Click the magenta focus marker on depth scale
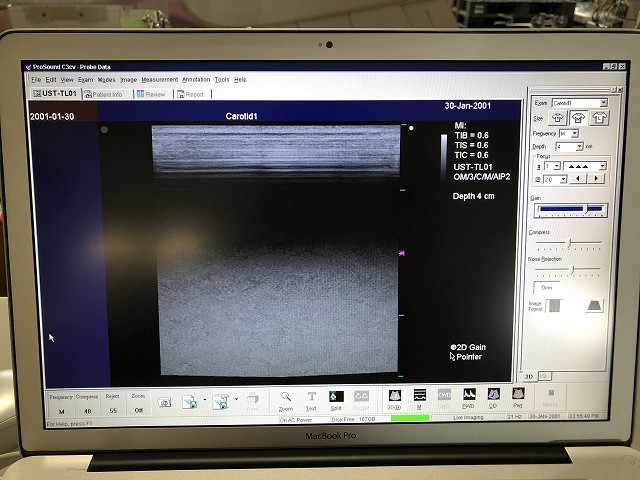 point(402,253)
